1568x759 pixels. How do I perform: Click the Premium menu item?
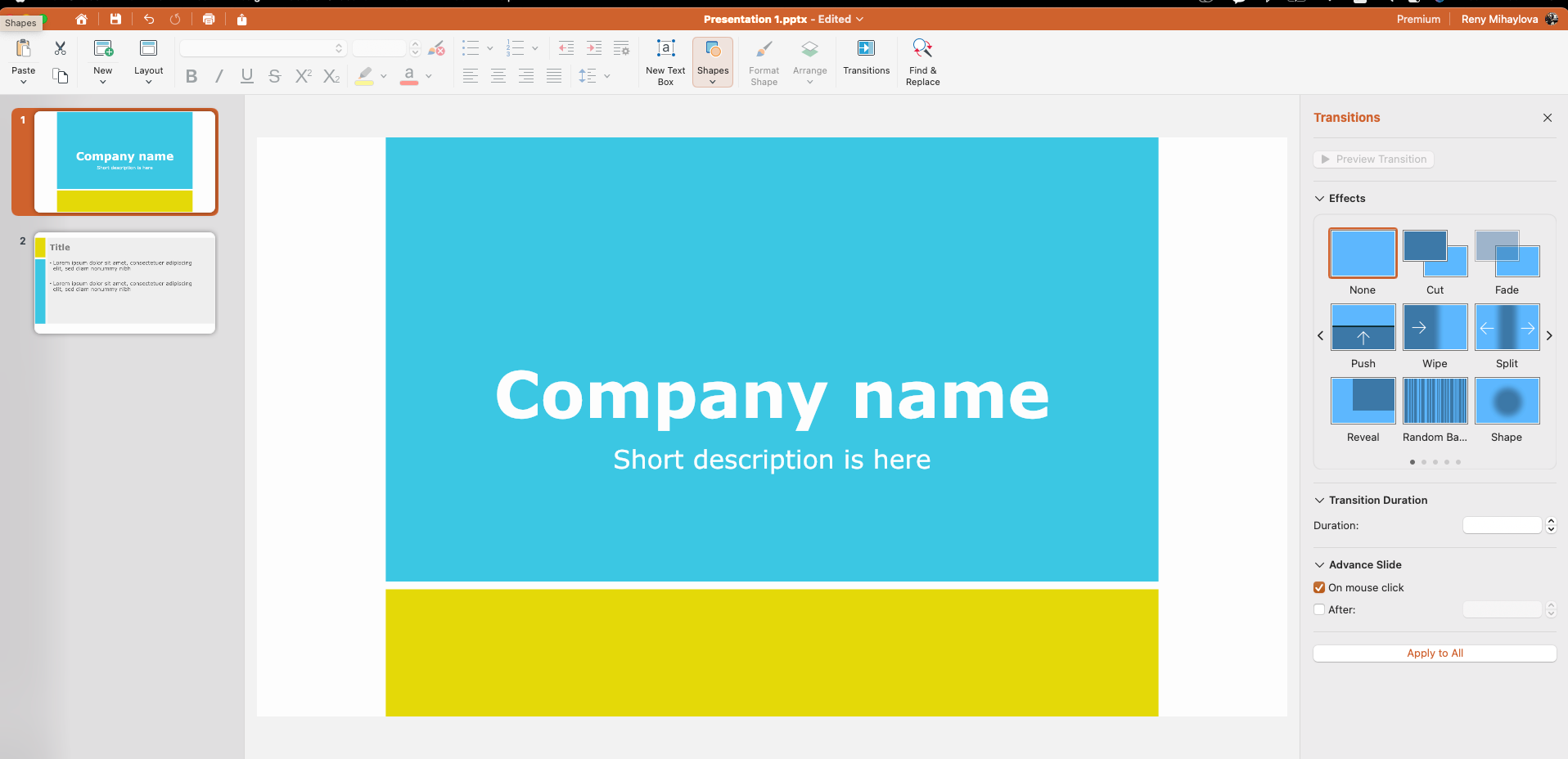pyautogui.click(x=1417, y=19)
